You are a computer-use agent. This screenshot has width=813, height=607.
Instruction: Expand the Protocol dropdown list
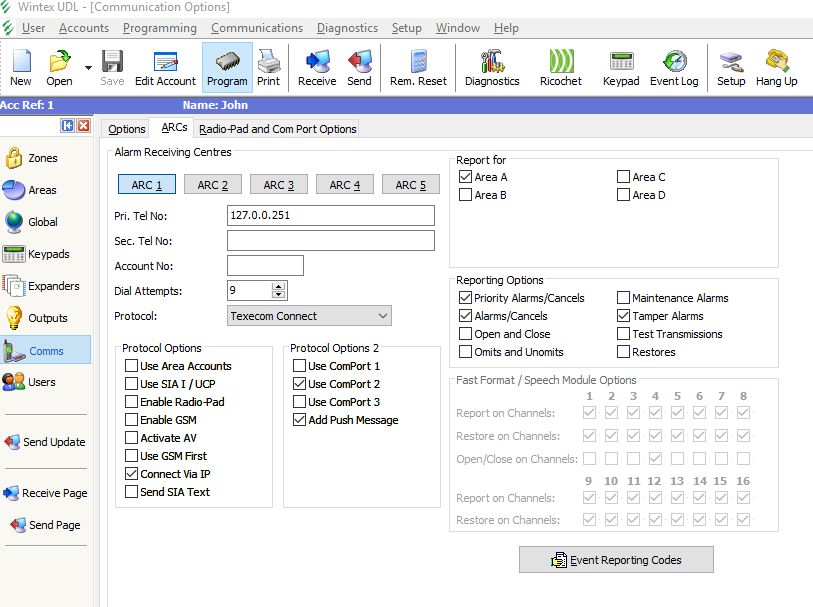[x=383, y=316]
